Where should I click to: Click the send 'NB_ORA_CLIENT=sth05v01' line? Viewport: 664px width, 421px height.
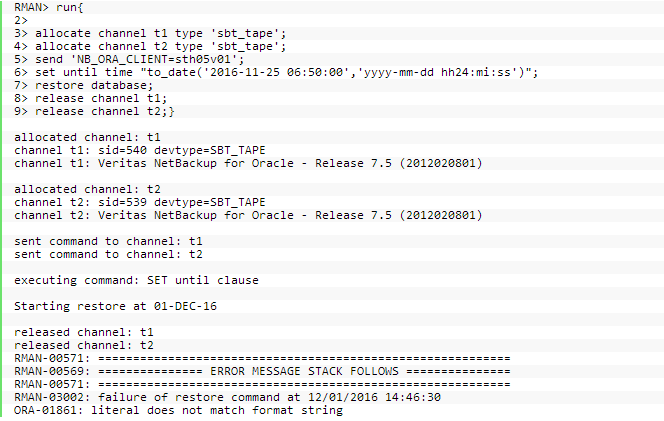coord(129,60)
